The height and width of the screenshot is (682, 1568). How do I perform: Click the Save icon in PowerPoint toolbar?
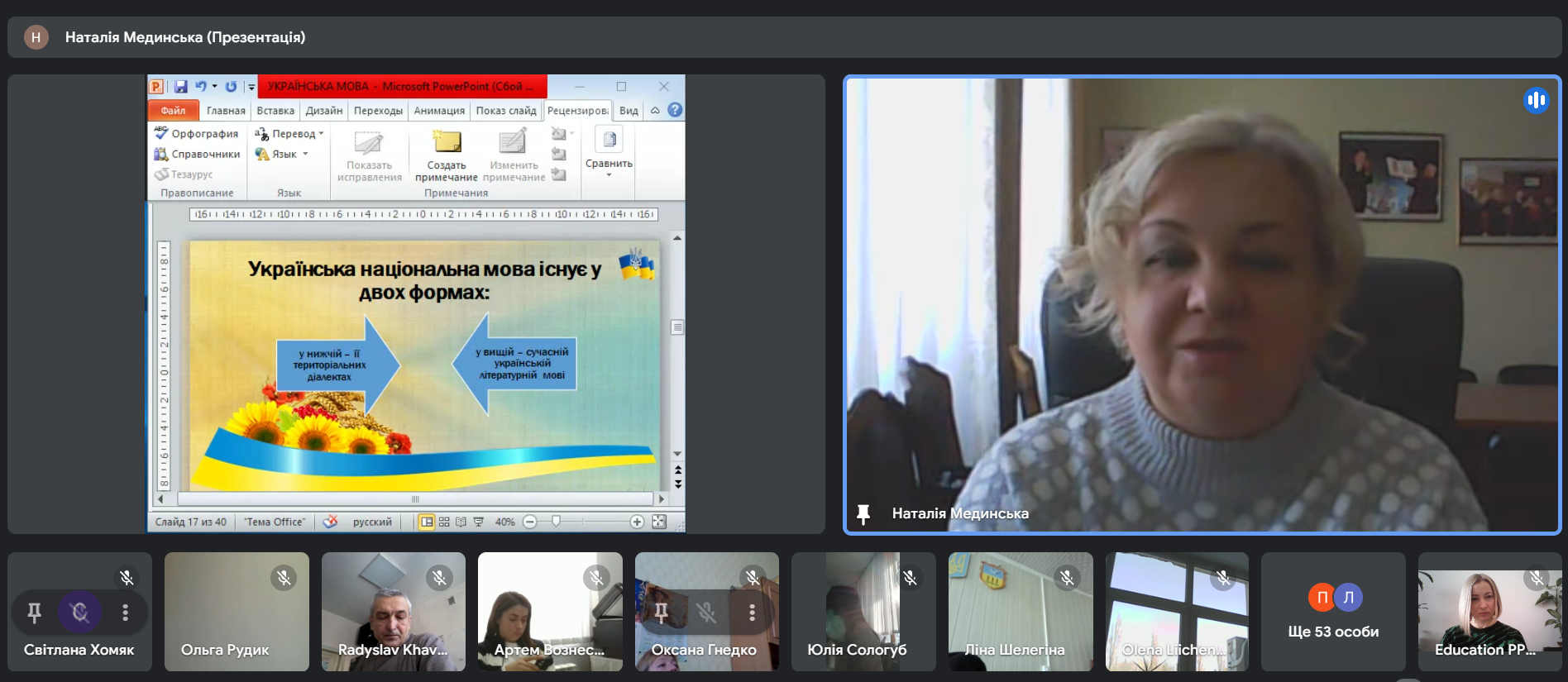point(180,86)
